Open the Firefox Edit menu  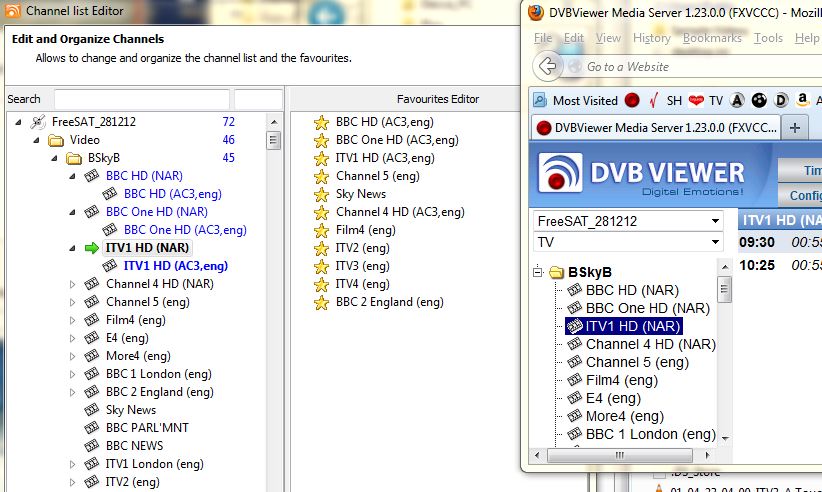coord(574,38)
